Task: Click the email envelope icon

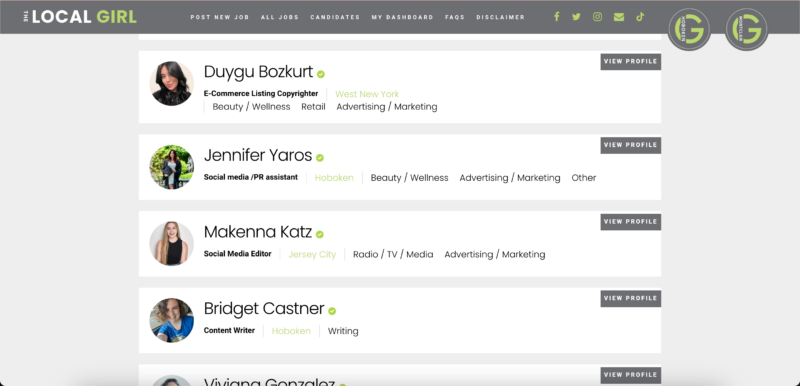Action: click(x=619, y=17)
